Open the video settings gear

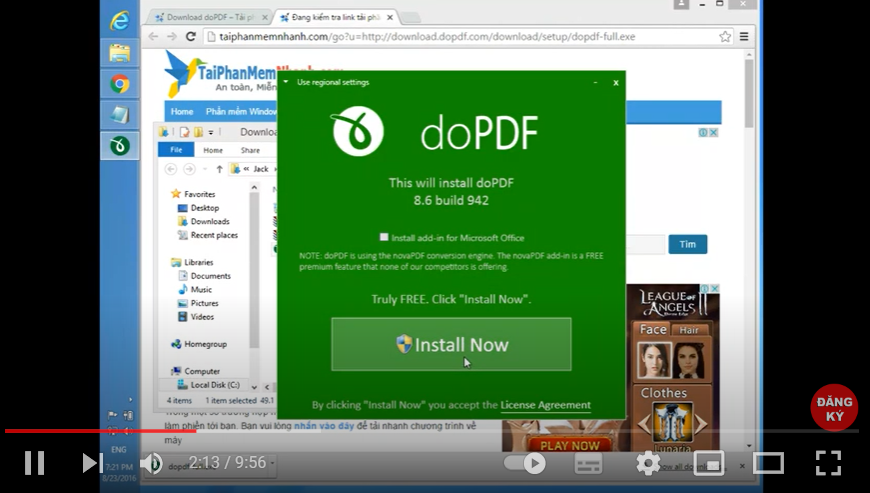(x=648, y=463)
